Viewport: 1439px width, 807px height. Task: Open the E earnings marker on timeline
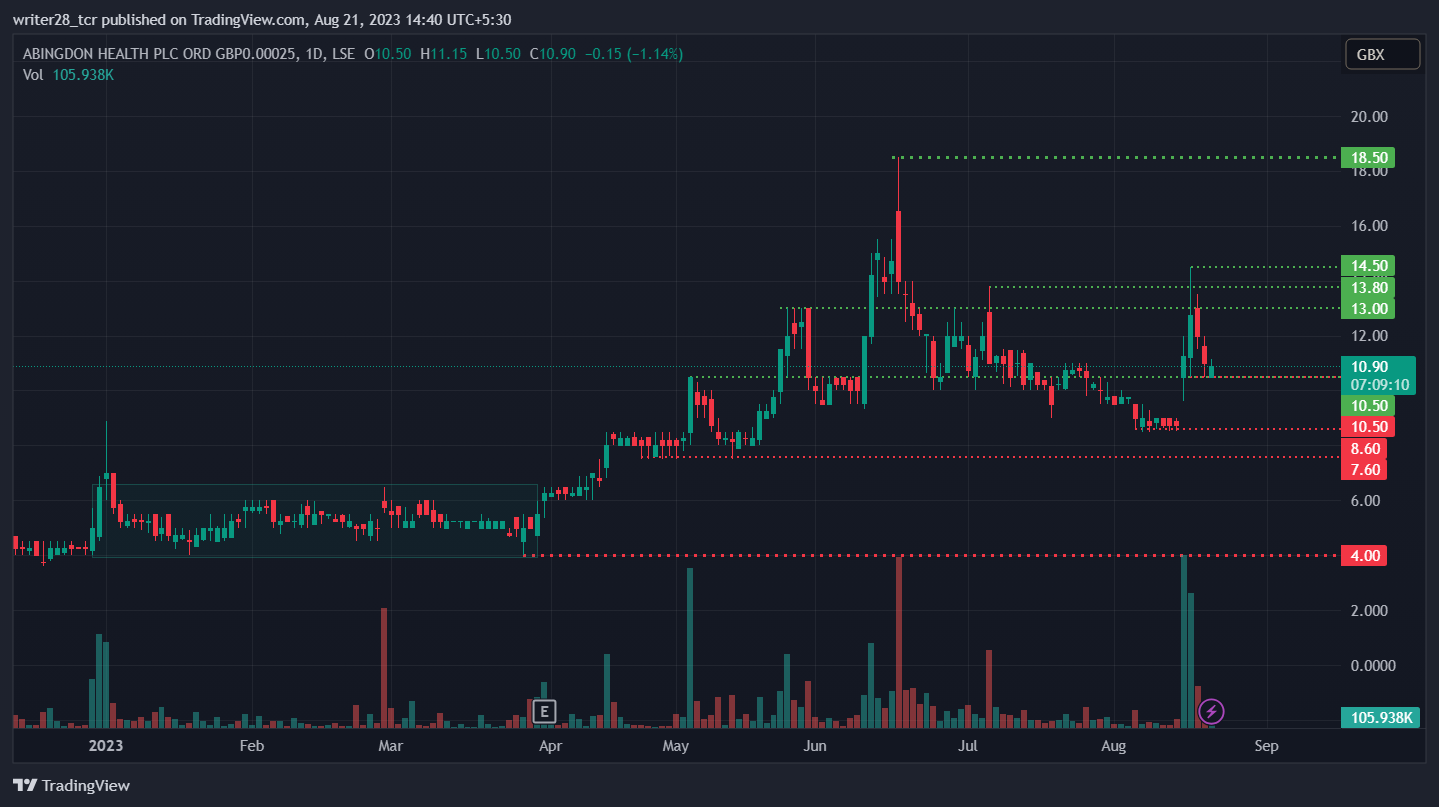[x=544, y=711]
